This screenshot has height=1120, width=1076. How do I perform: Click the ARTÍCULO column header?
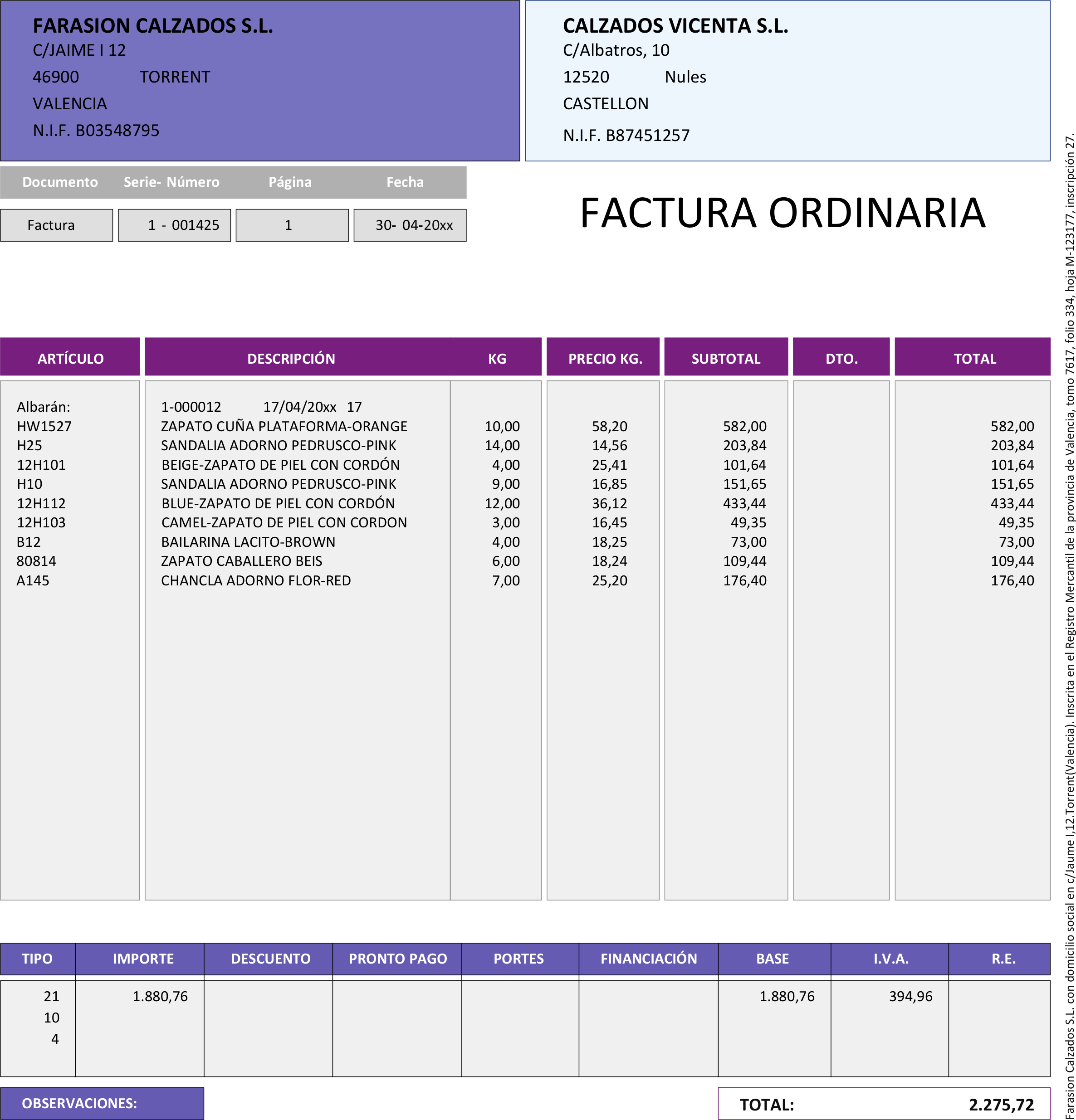[70, 358]
